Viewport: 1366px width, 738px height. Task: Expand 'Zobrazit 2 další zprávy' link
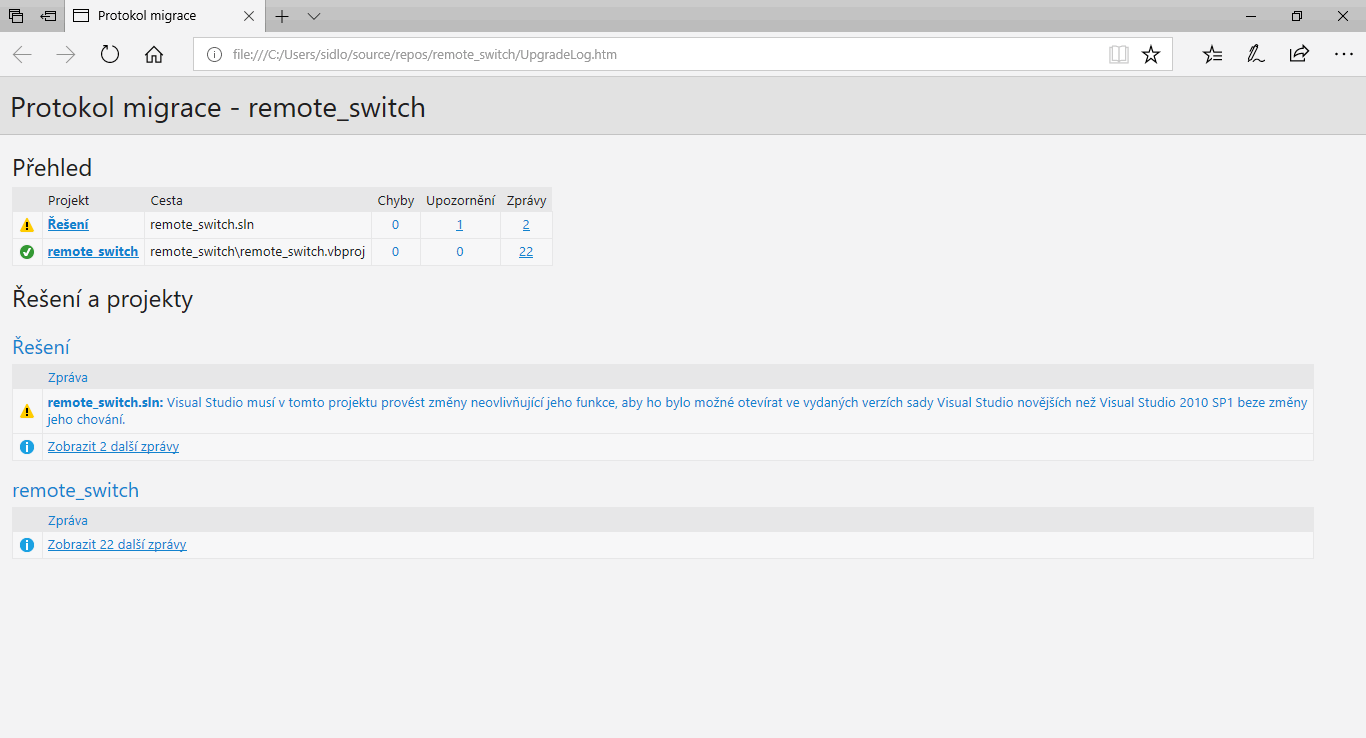113,447
